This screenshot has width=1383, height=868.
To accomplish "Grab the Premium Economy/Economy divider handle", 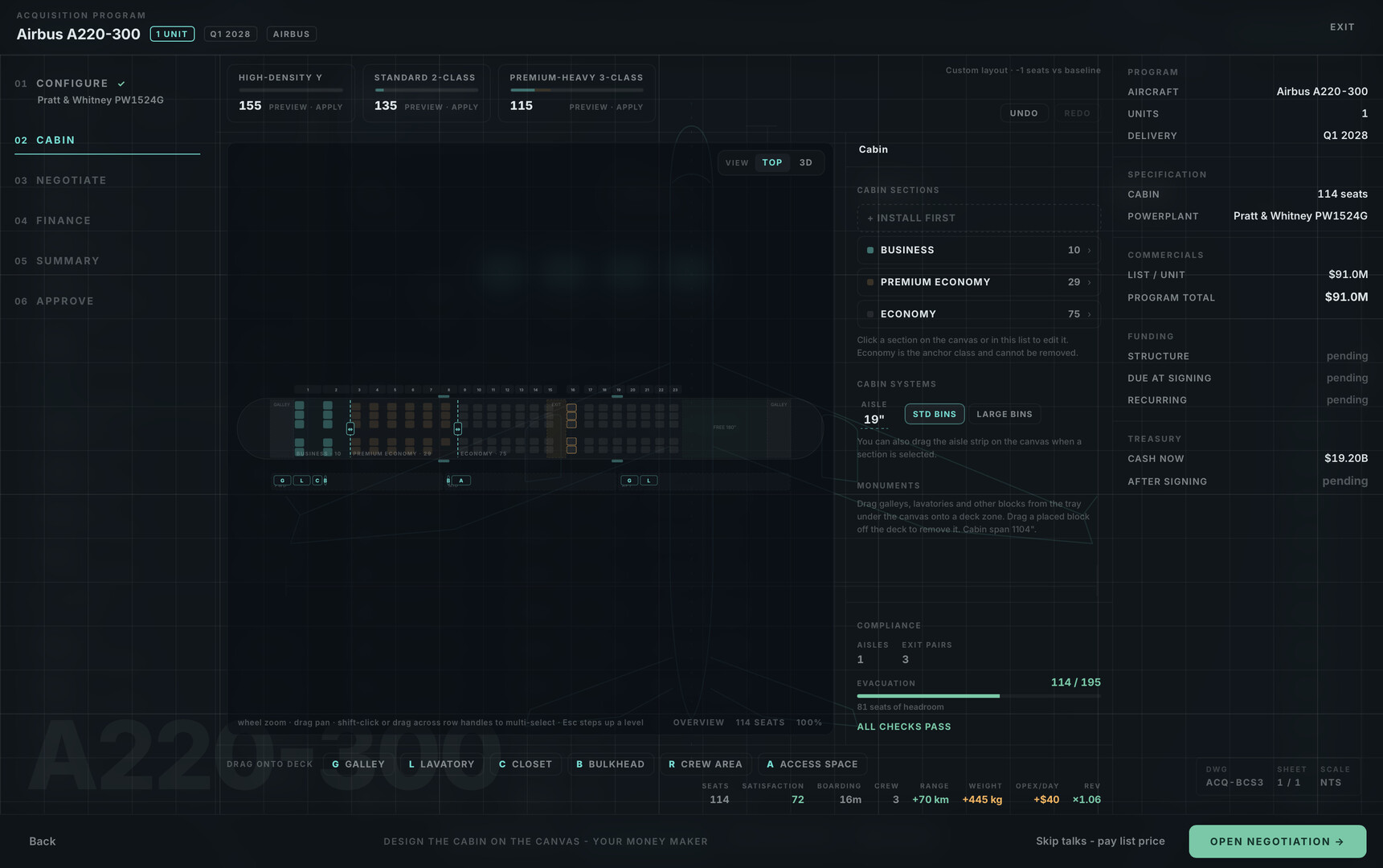I will click(458, 429).
